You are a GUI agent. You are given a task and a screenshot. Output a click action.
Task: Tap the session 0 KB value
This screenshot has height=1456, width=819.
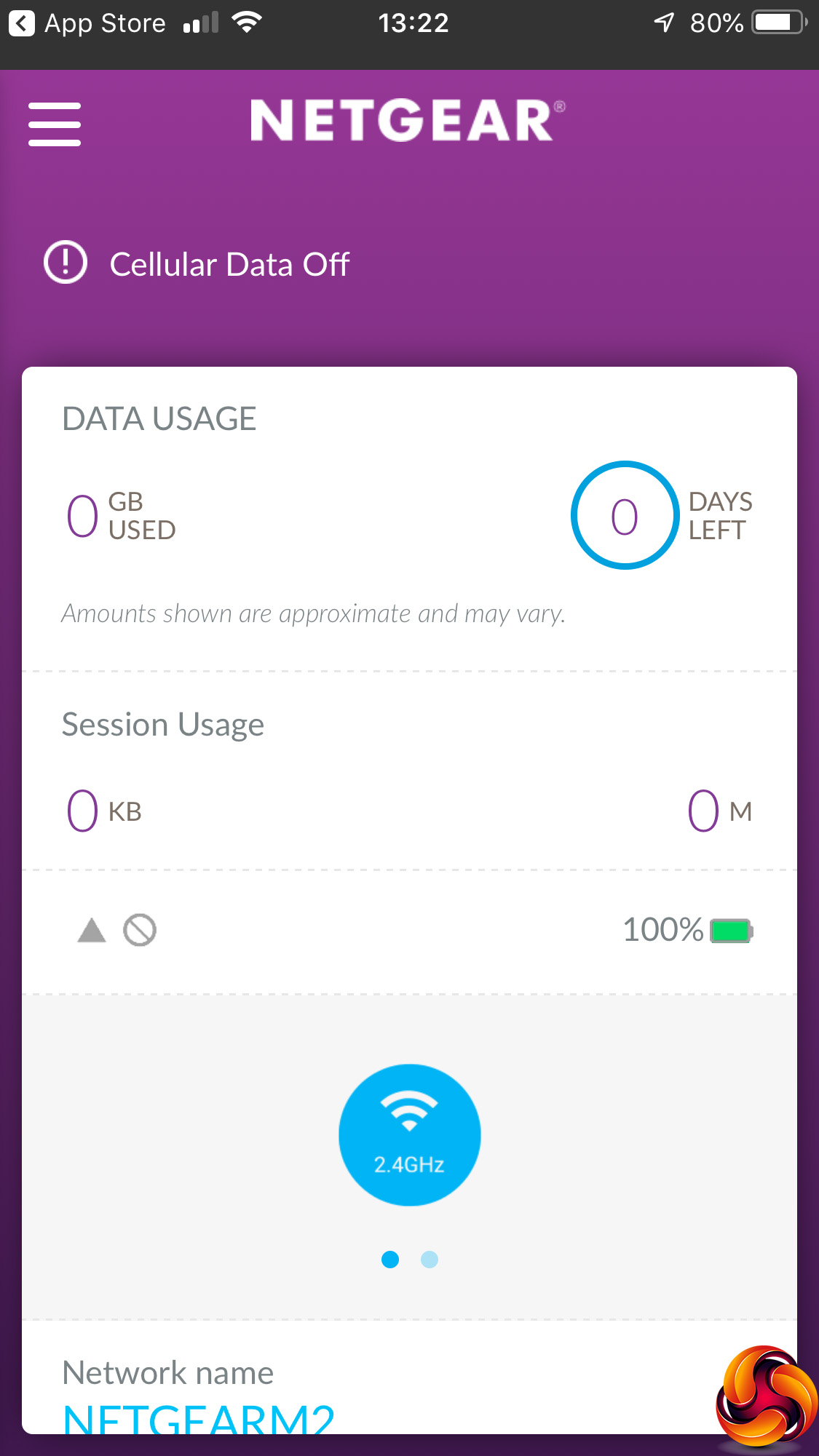[104, 811]
